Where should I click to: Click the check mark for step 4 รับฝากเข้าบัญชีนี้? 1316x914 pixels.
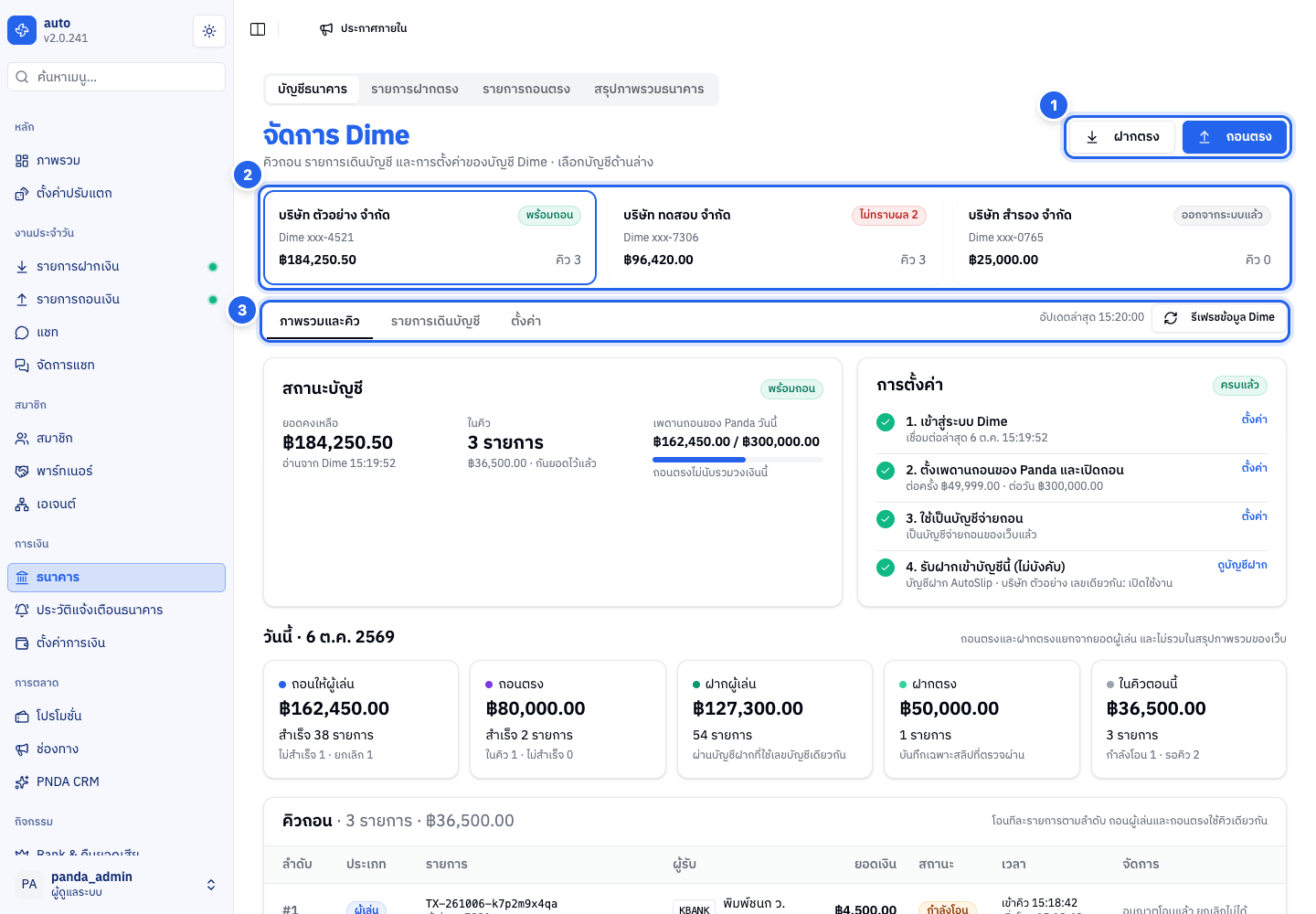point(886,568)
